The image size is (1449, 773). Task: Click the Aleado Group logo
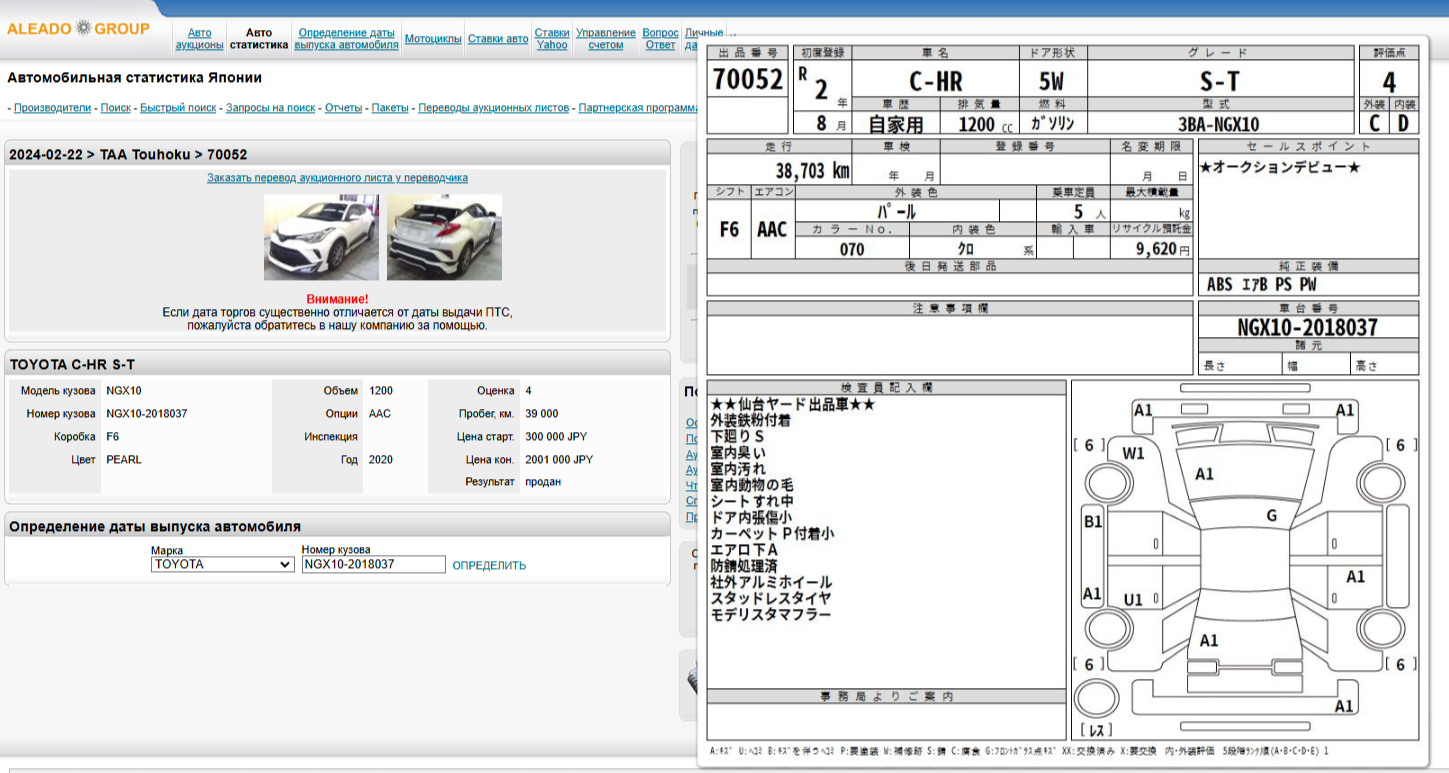pyautogui.click(x=78, y=29)
